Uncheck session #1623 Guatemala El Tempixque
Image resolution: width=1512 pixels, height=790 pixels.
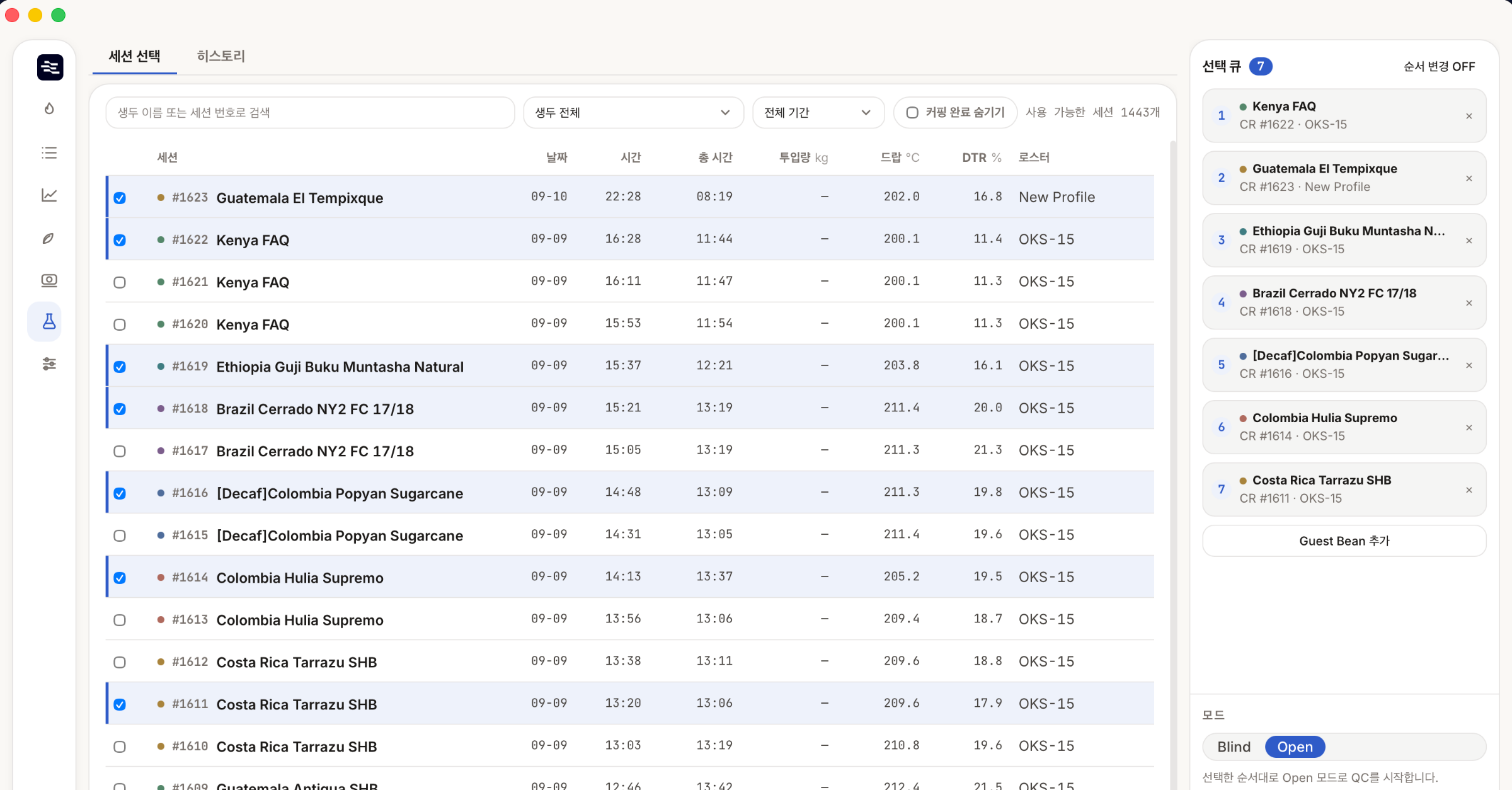[120, 198]
